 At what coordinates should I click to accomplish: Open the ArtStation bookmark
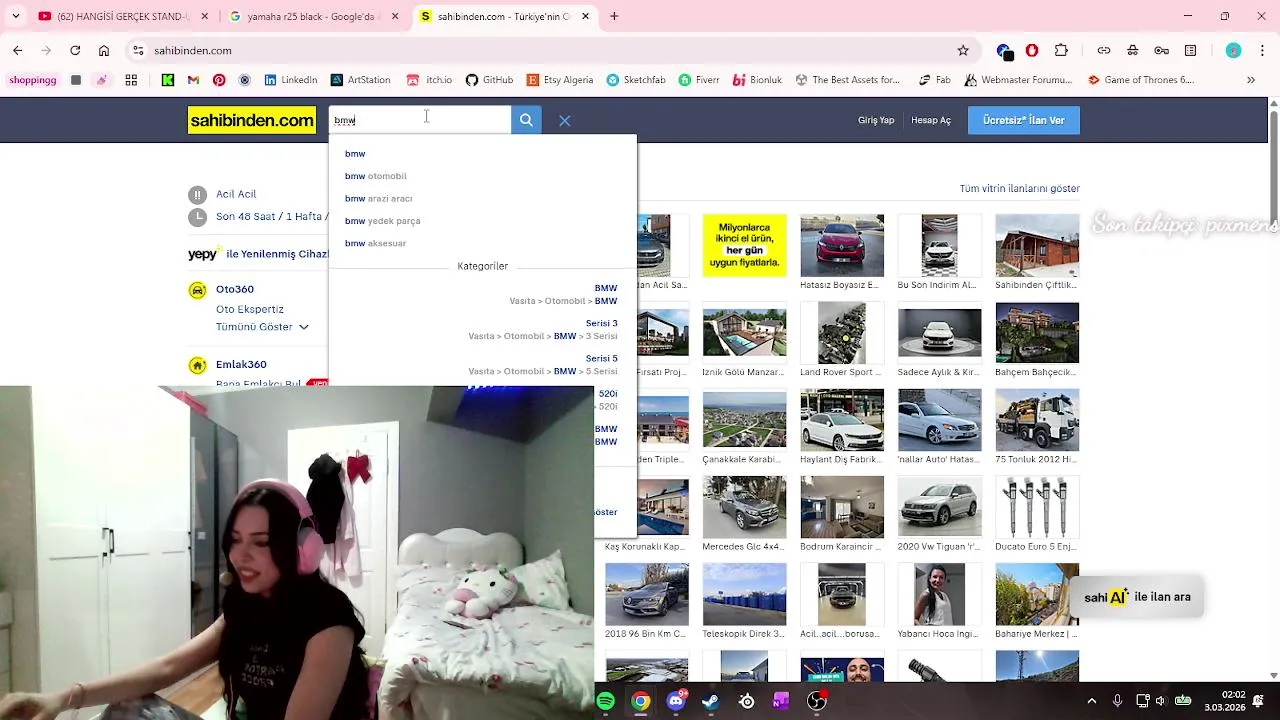pyautogui.click(x=361, y=80)
